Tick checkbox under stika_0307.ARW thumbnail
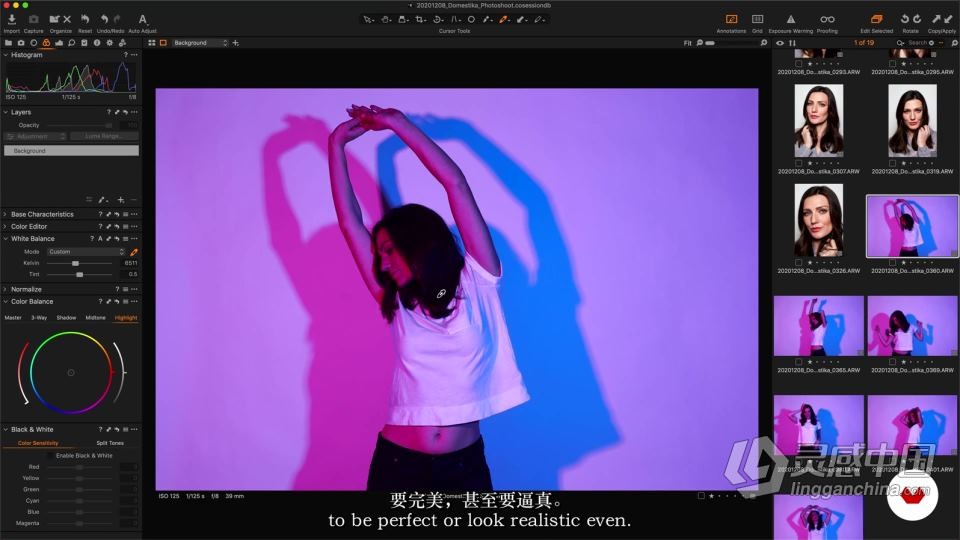Viewport: 960px width, 540px height. tap(798, 163)
